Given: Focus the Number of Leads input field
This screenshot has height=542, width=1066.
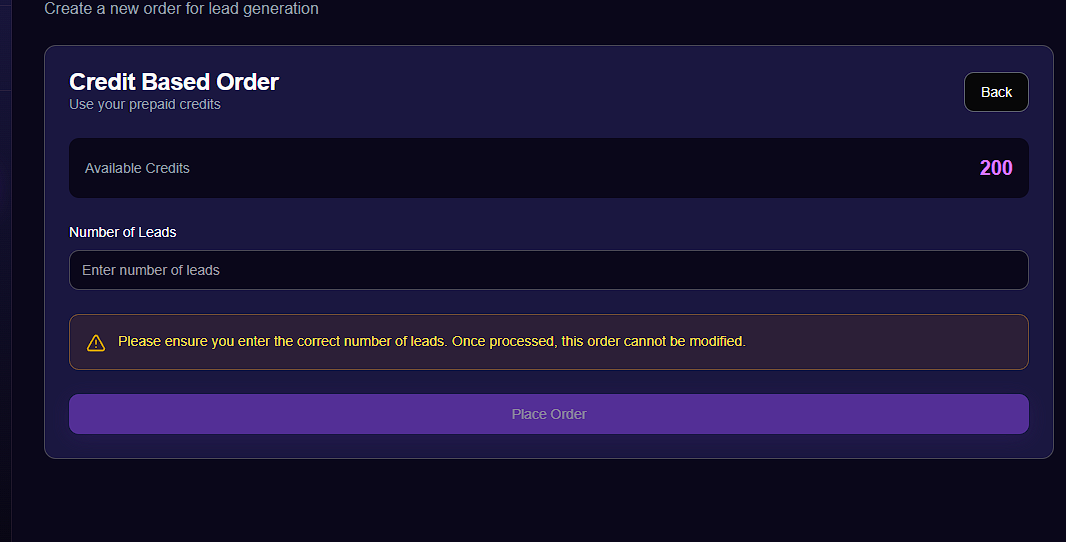Looking at the screenshot, I should (x=548, y=270).
